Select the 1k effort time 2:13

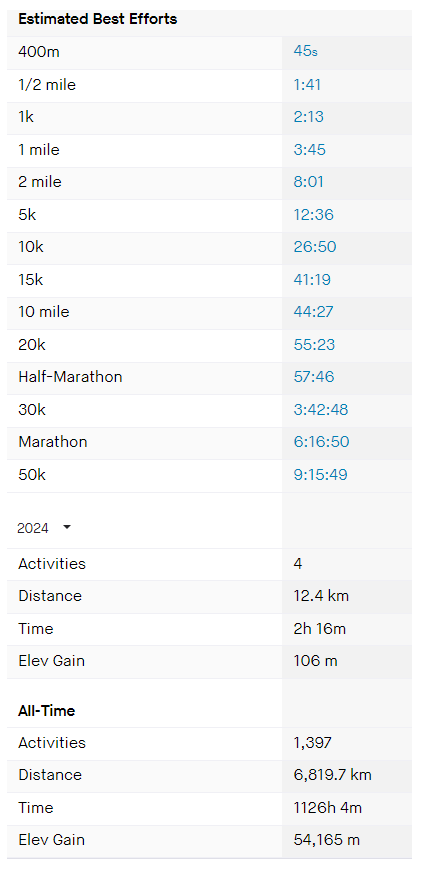(x=309, y=117)
